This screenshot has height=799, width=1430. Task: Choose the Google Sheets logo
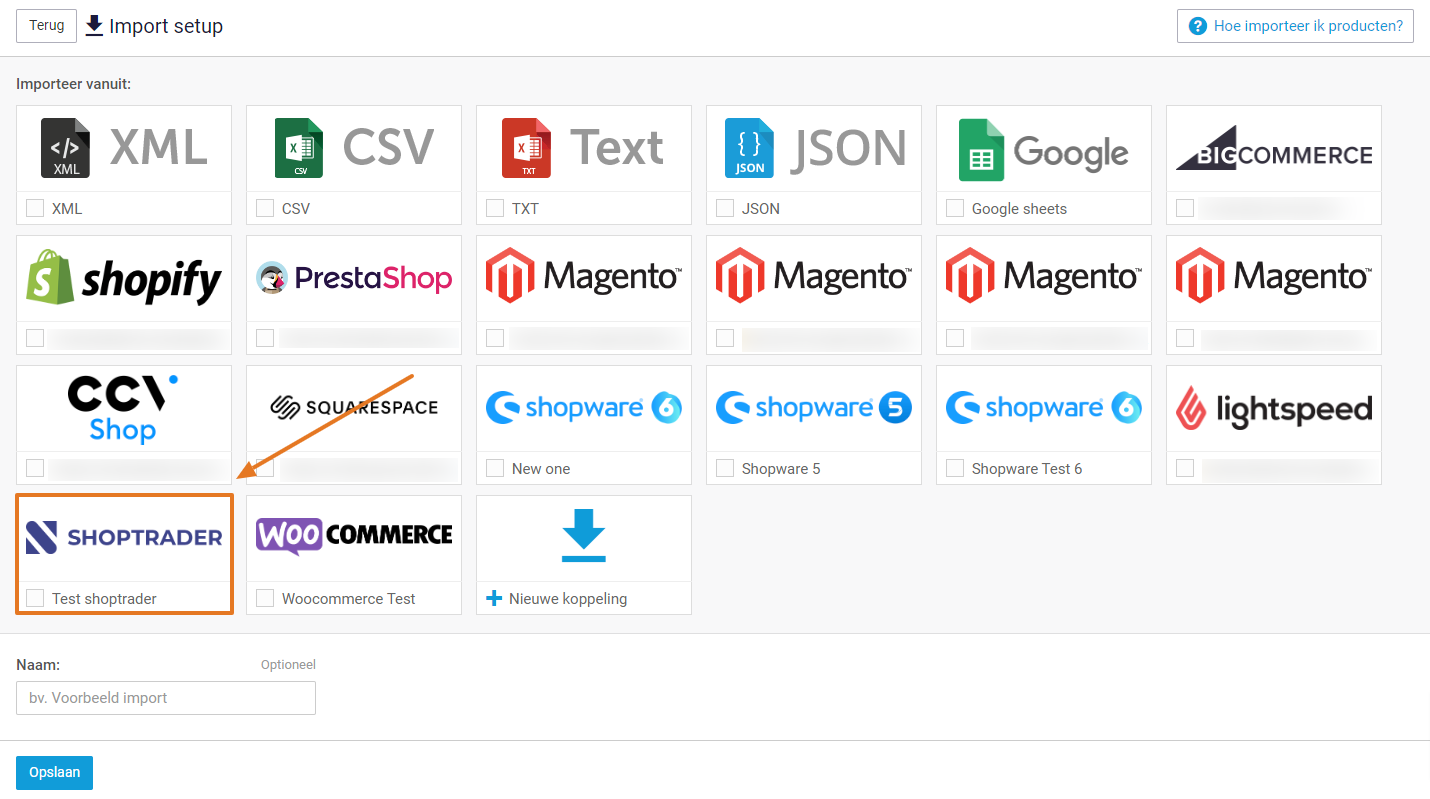1044,150
